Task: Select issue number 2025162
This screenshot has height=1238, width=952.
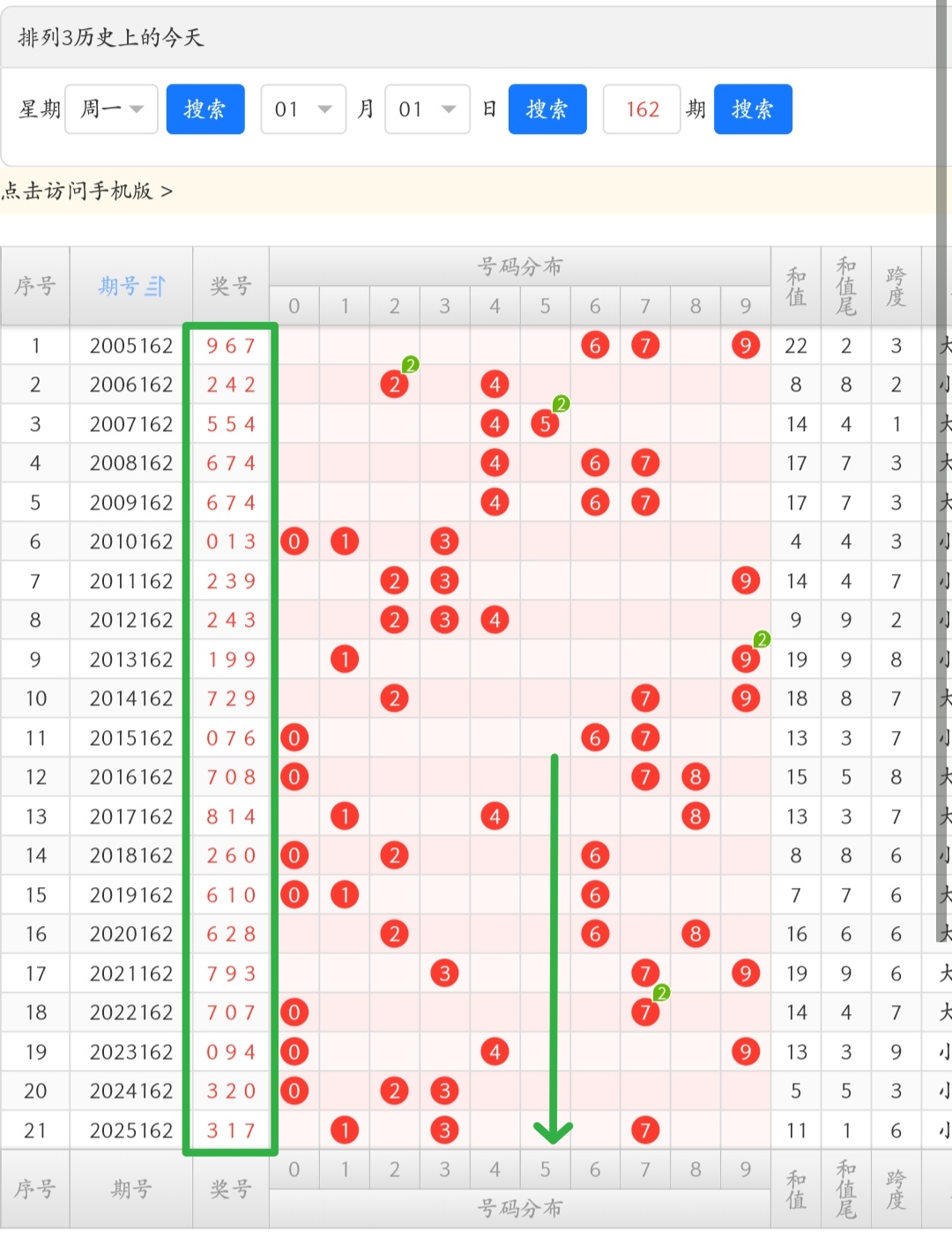Action: (x=131, y=1130)
